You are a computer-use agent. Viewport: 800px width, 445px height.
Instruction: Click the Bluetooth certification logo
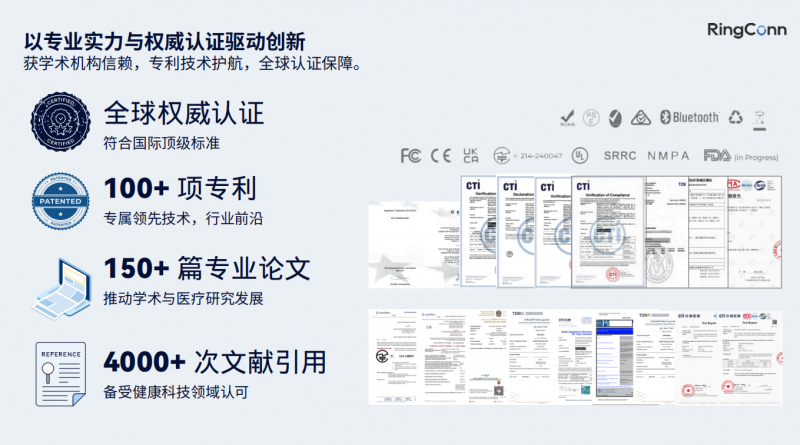(689, 118)
